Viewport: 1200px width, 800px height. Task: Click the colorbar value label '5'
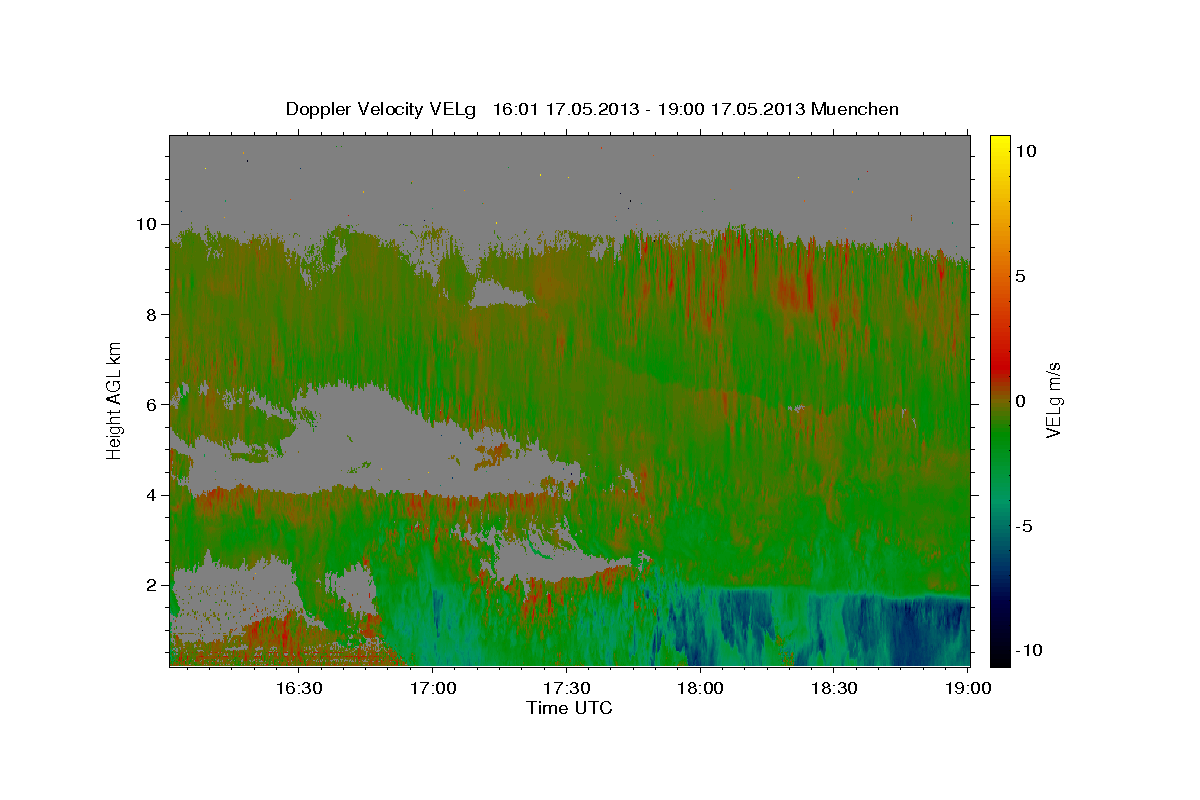1021,276
